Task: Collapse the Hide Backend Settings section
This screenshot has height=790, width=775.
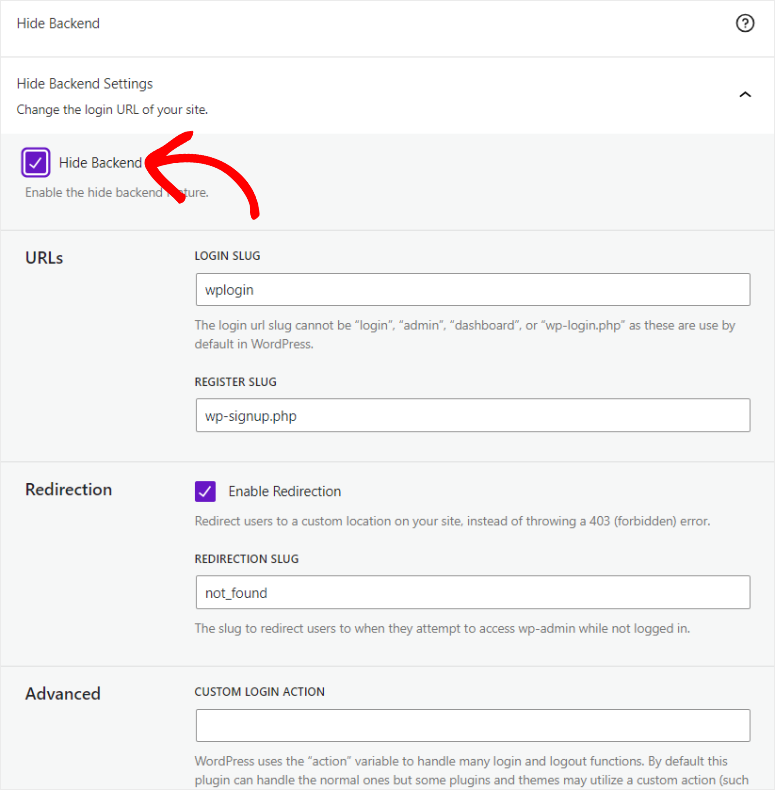Action: click(745, 94)
